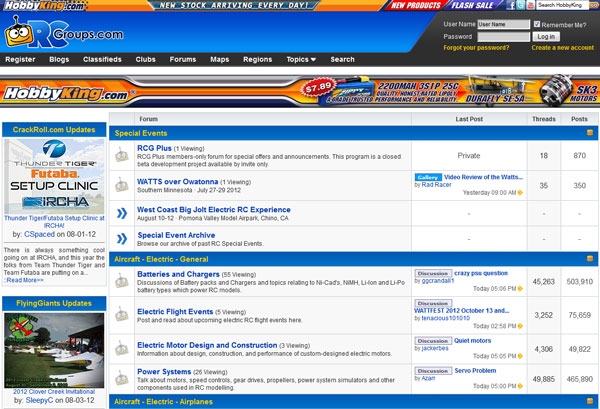Viewport: 600px width, 409px height.
Task: Click Discussion badge next to crazy psu question
Action: tap(433, 273)
